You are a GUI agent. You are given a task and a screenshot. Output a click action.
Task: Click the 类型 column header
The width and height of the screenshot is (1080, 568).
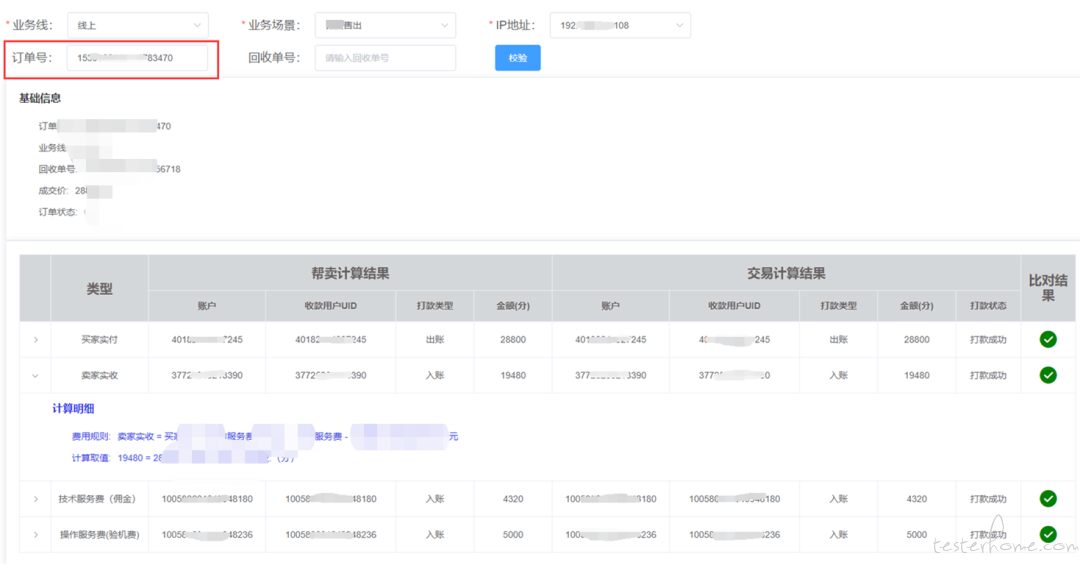tap(99, 289)
